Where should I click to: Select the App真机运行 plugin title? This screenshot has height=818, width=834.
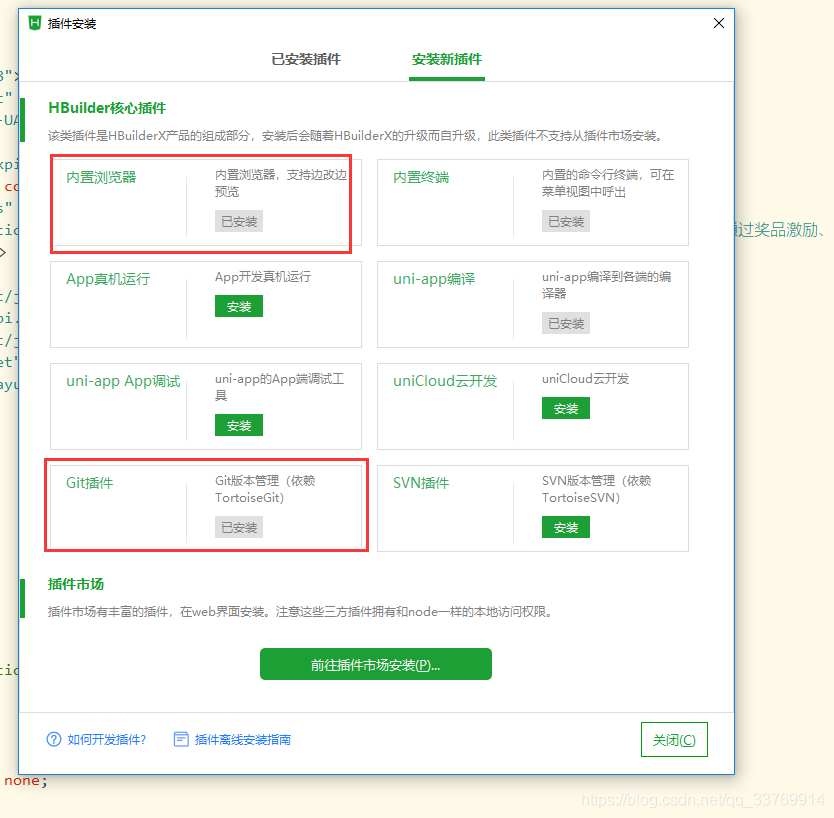click(x=108, y=279)
